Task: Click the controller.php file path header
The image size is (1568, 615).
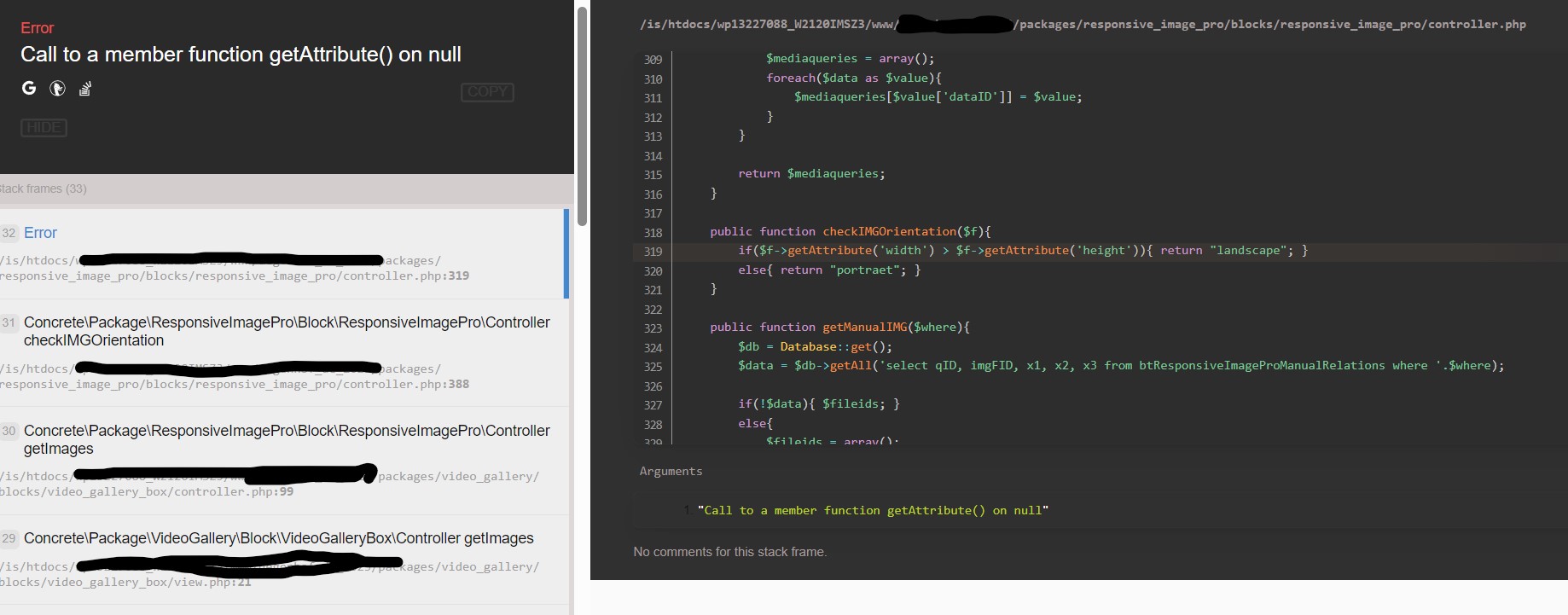Action: [1082, 24]
